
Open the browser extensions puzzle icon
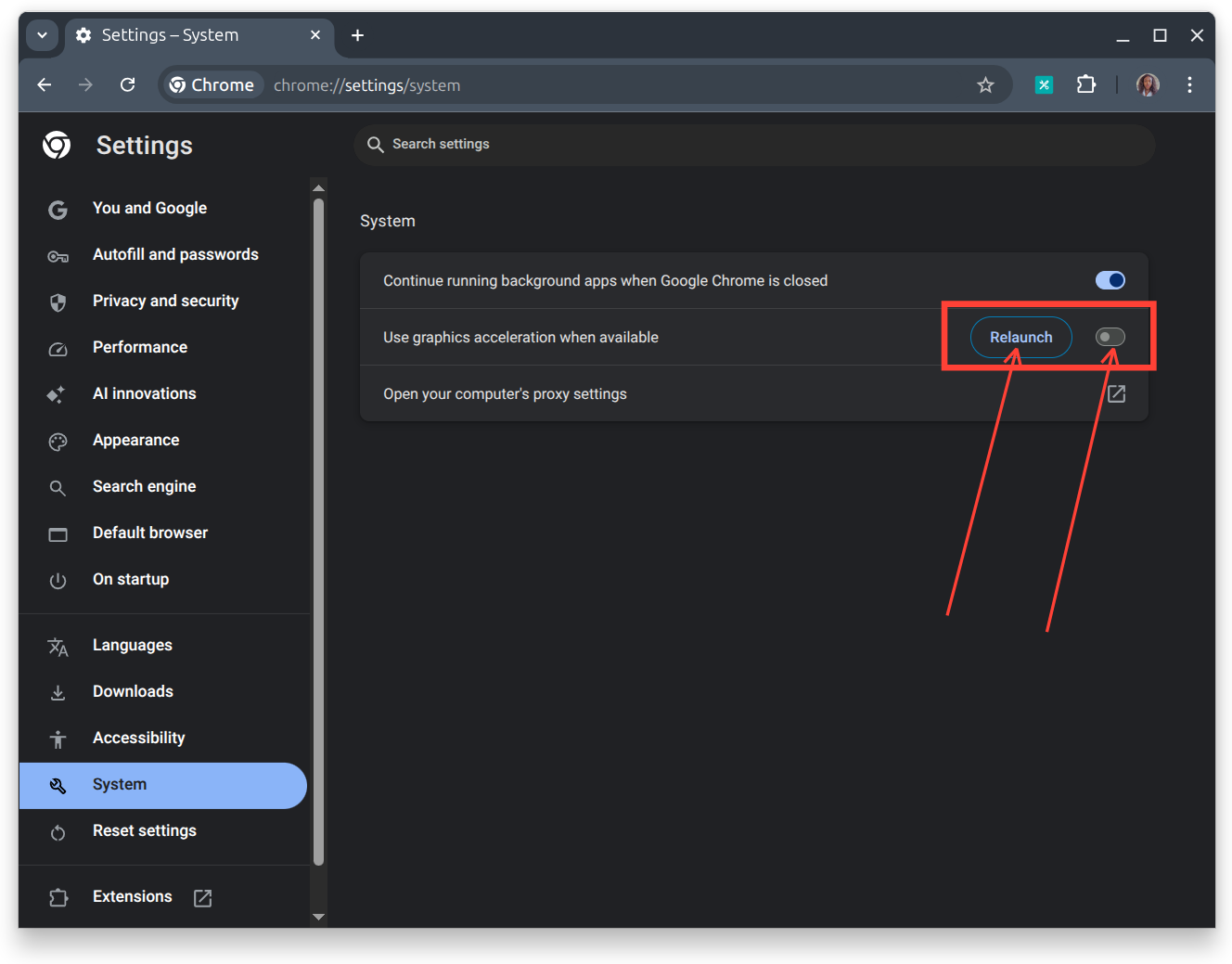tap(1085, 84)
